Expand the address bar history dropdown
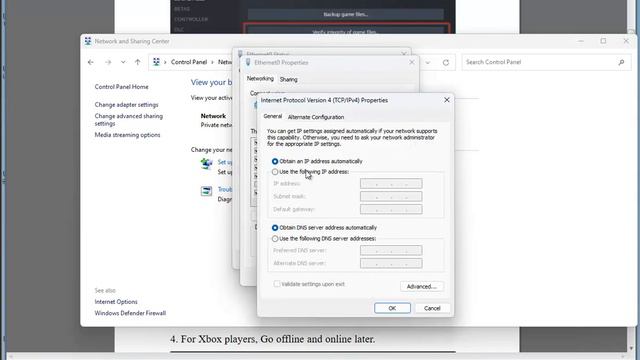Image resolution: width=640 pixels, height=360 pixels. 428,62
